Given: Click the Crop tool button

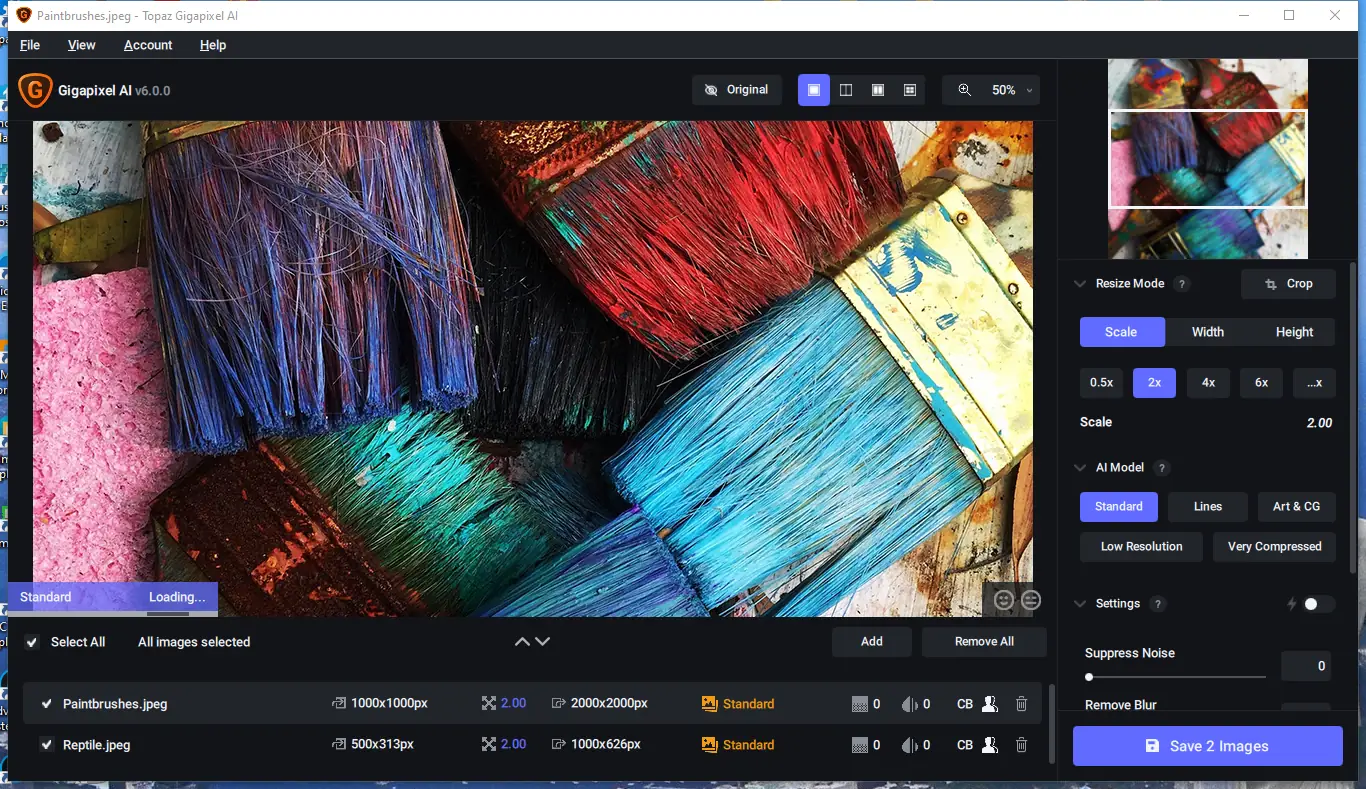Looking at the screenshot, I should (x=1288, y=284).
